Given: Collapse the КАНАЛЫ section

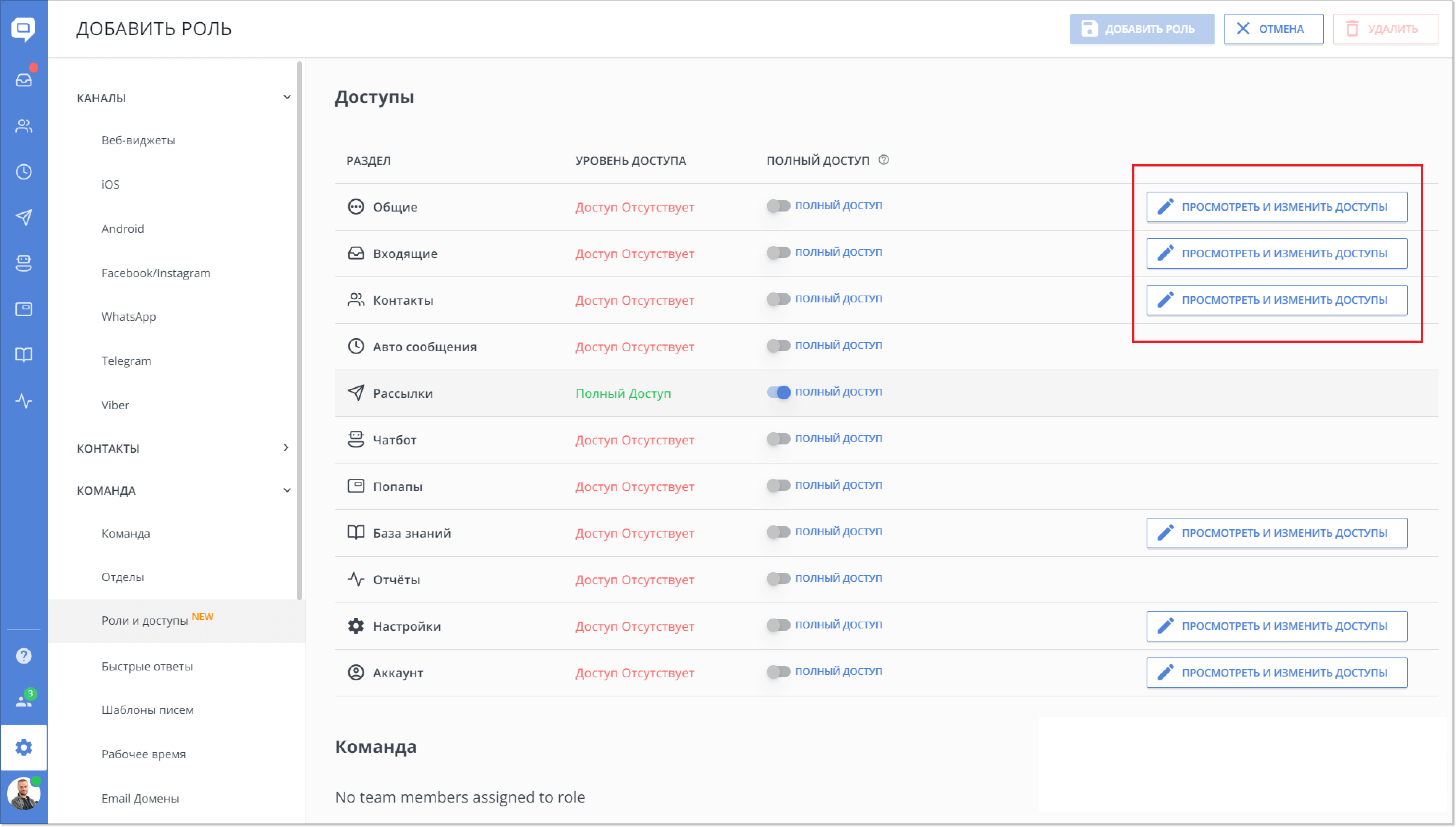Looking at the screenshot, I should 287,98.
